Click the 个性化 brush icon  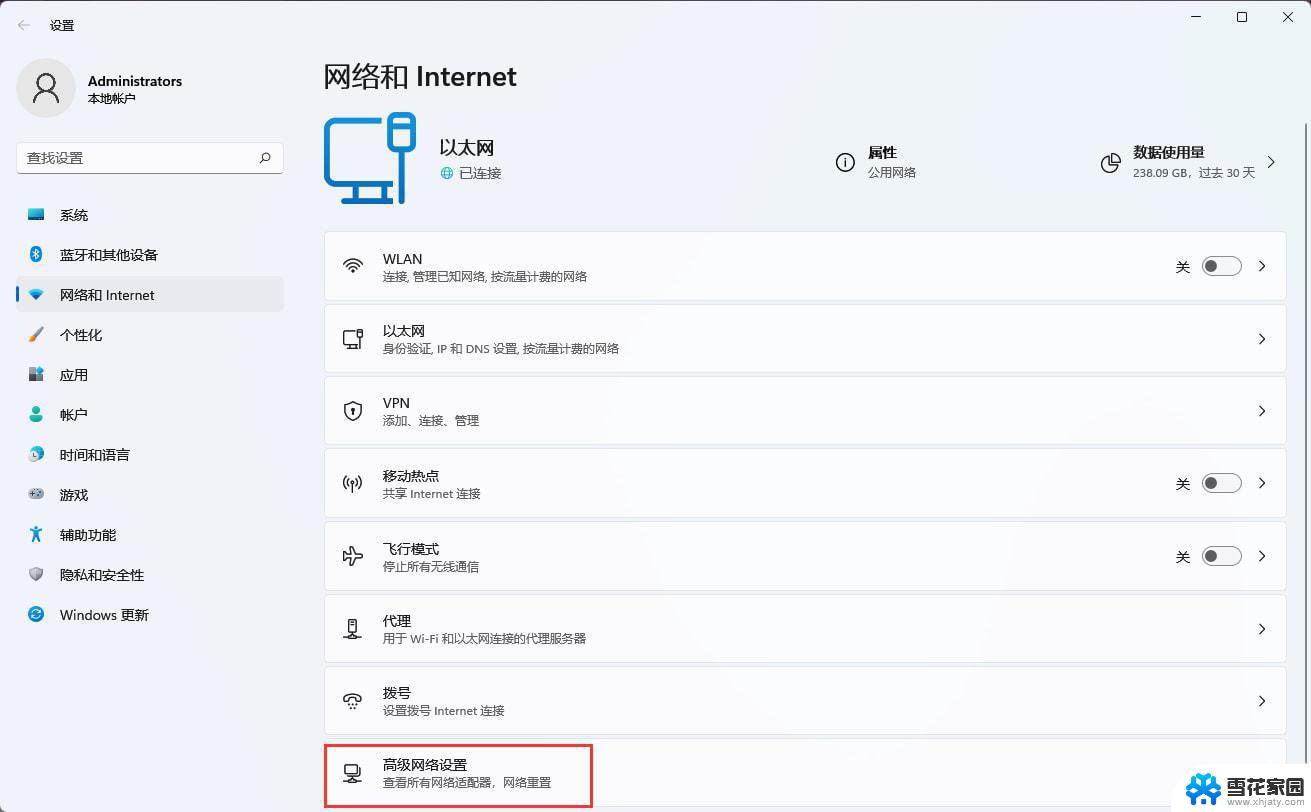(36, 335)
